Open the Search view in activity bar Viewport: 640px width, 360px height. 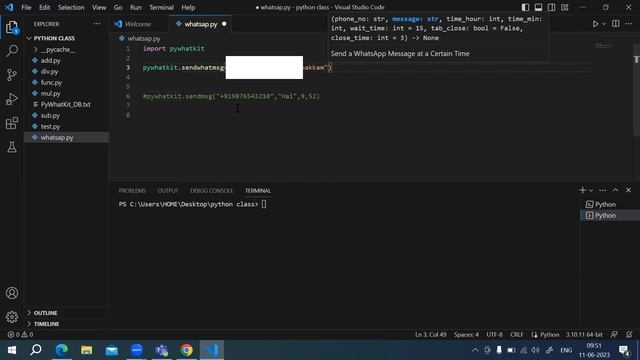tap(12, 51)
